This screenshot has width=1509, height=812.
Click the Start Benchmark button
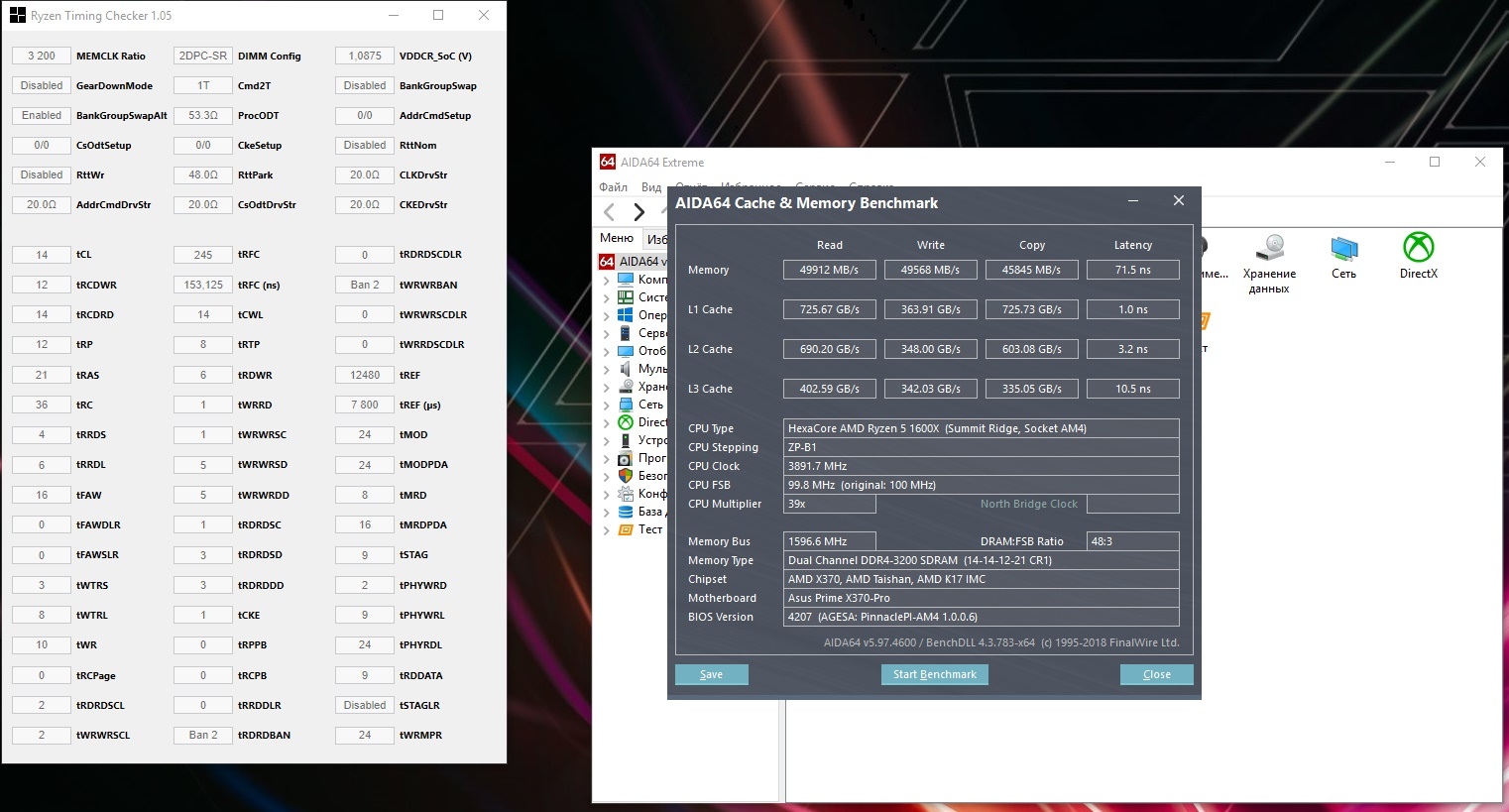click(x=934, y=674)
